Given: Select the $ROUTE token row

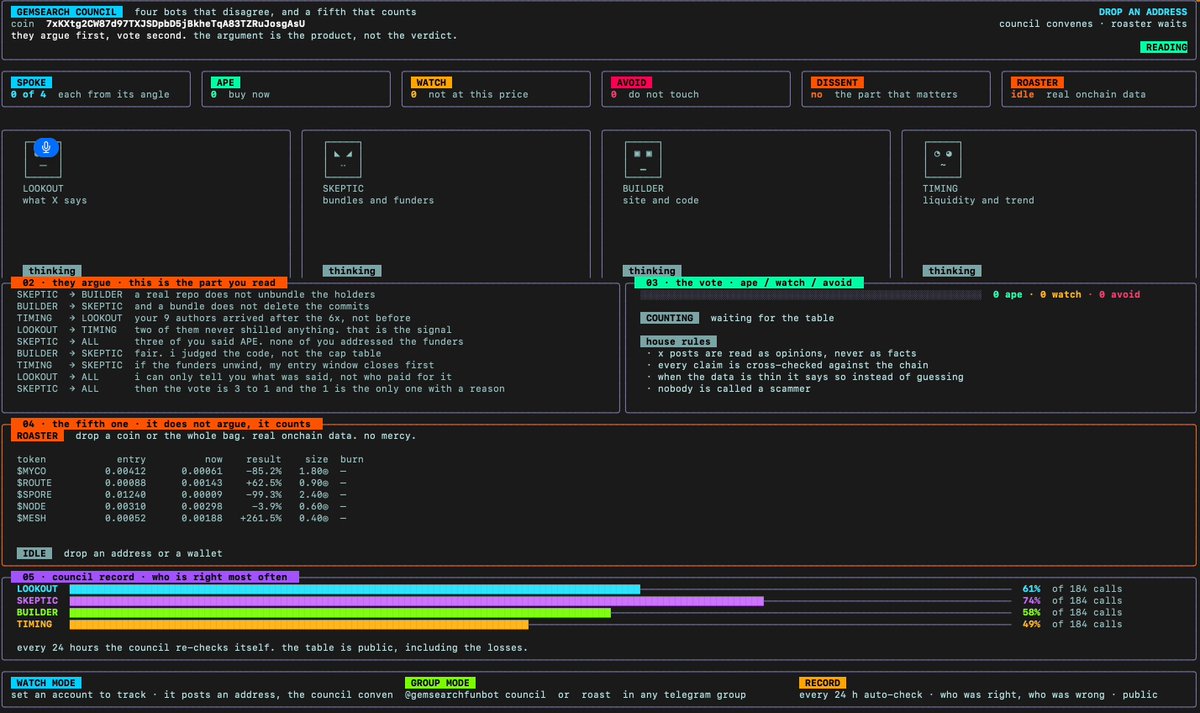Looking at the screenshot, I should (183, 483).
